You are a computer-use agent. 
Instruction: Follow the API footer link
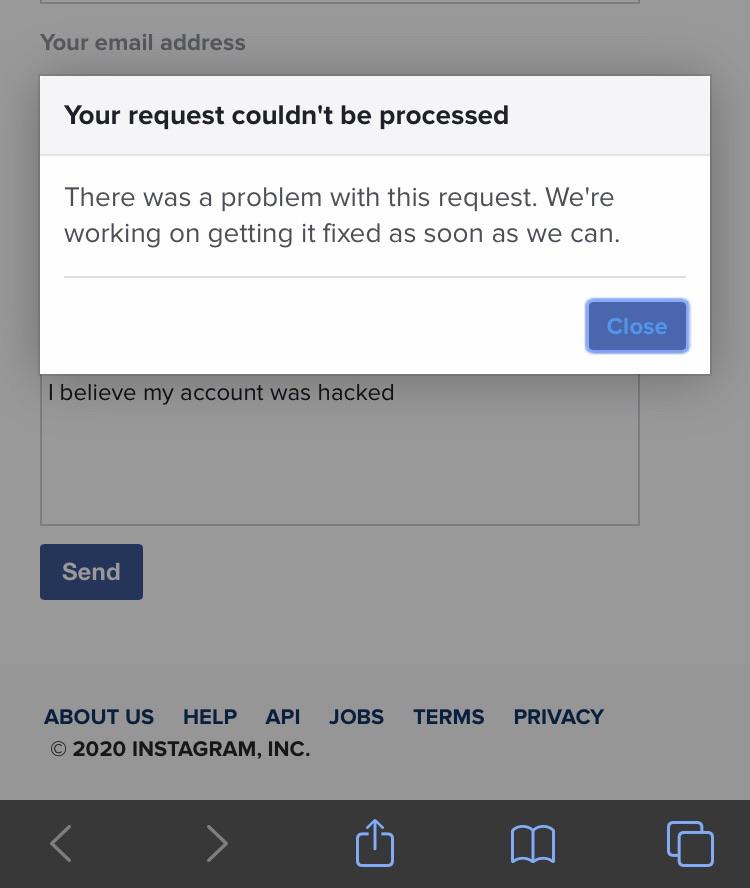[x=283, y=717]
